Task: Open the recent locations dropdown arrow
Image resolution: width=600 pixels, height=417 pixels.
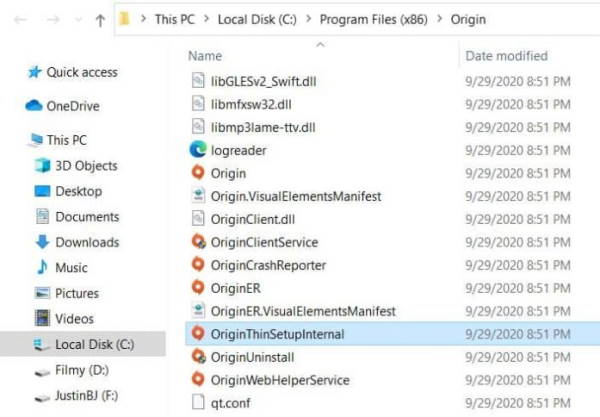Action: (78, 19)
